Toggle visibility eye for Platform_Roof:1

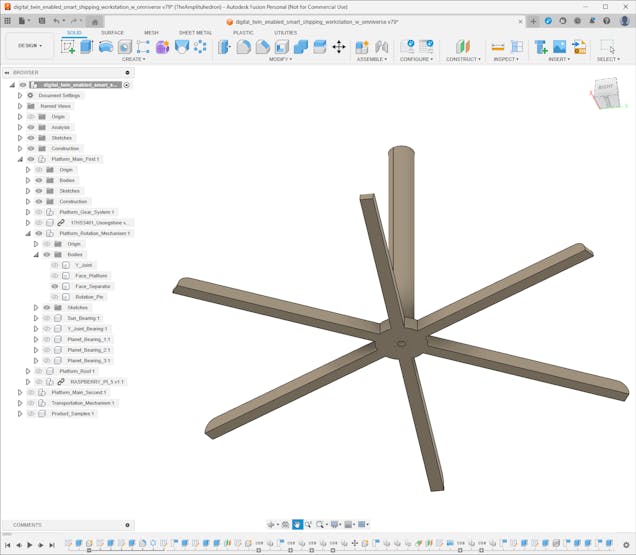pyautogui.click(x=38, y=371)
